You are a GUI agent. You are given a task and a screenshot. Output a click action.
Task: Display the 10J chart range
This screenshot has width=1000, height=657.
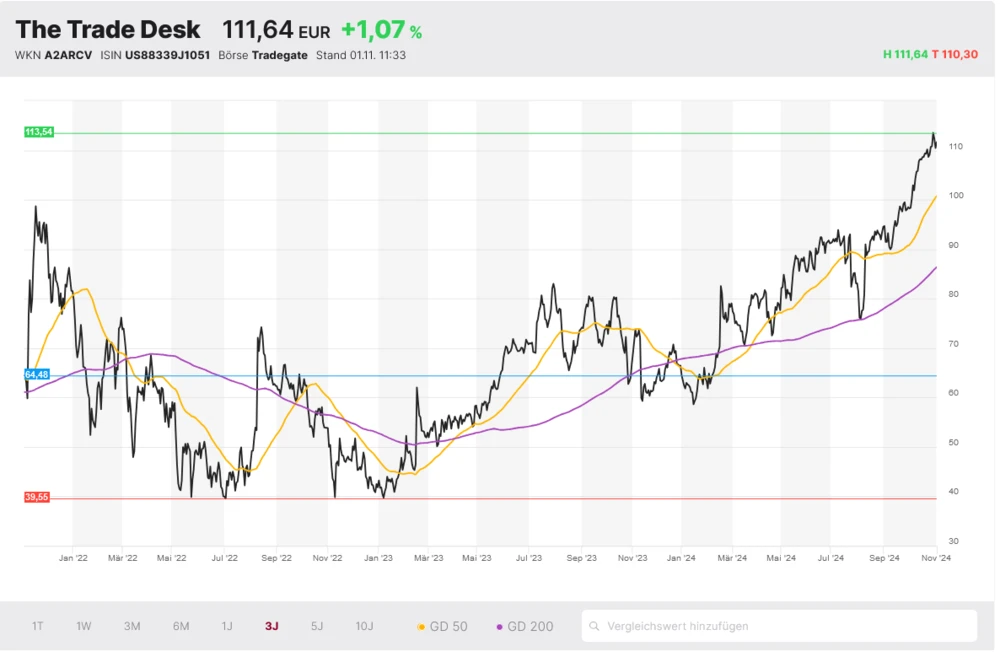[x=364, y=627]
